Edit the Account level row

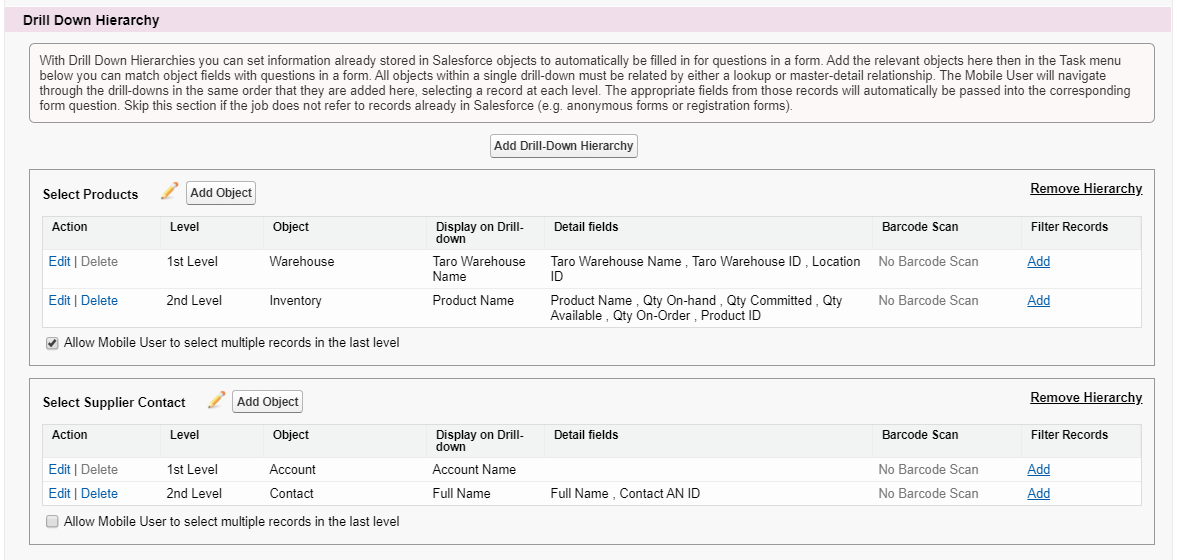click(59, 469)
